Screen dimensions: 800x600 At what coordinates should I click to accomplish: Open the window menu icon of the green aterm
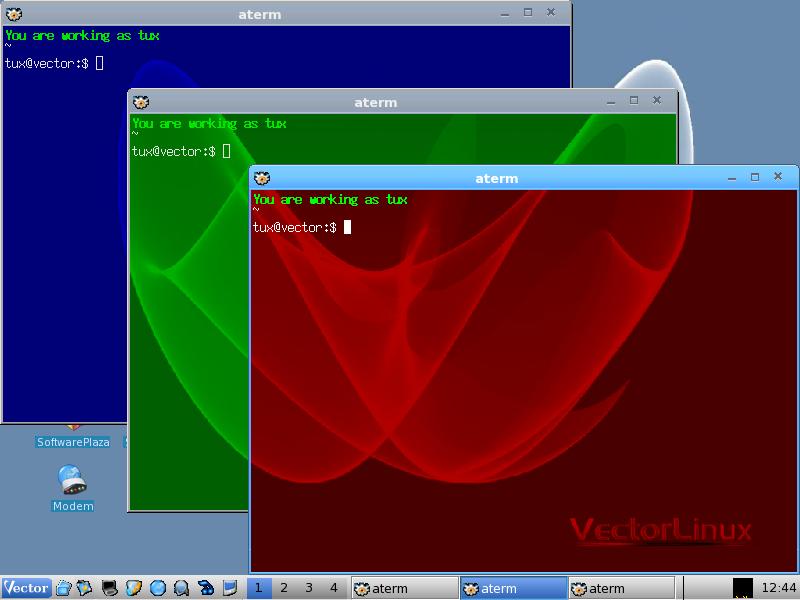[x=141, y=102]
